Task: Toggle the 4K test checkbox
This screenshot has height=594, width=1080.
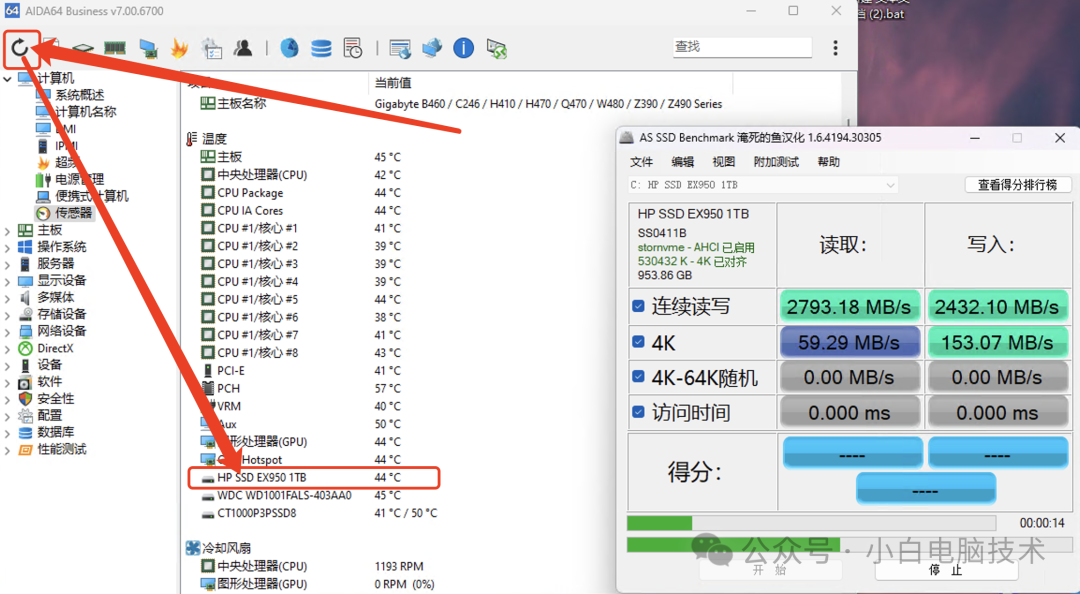Action: click(x=638, y=342)
